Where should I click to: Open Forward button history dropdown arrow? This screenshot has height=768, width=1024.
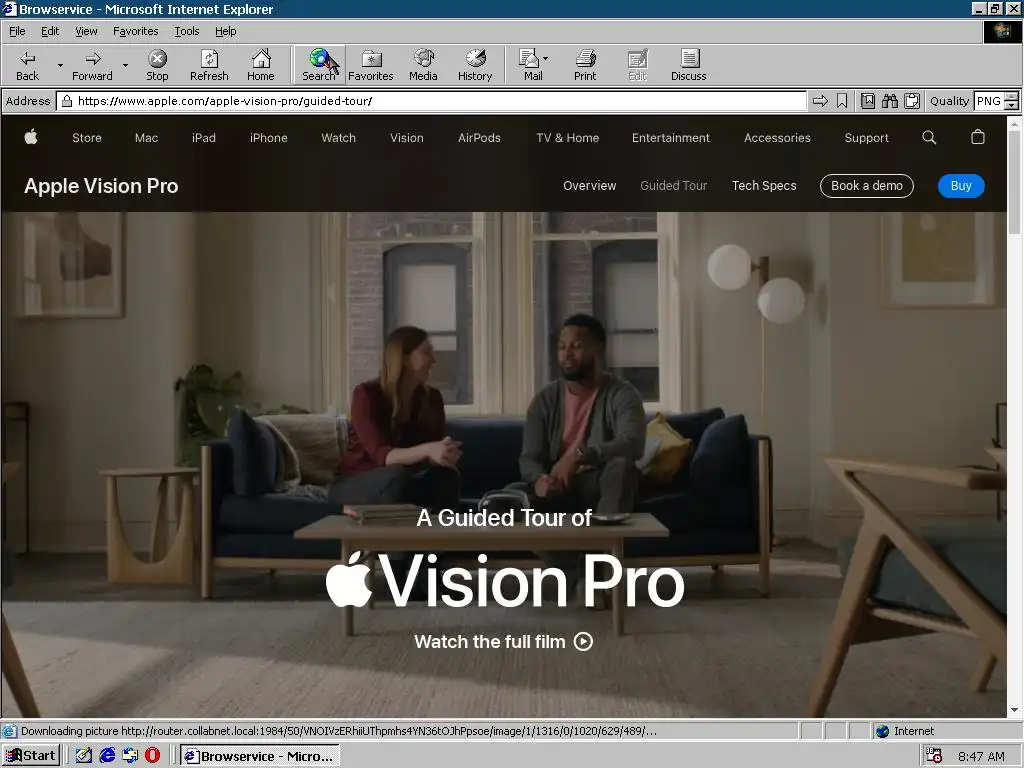(125, 65)
